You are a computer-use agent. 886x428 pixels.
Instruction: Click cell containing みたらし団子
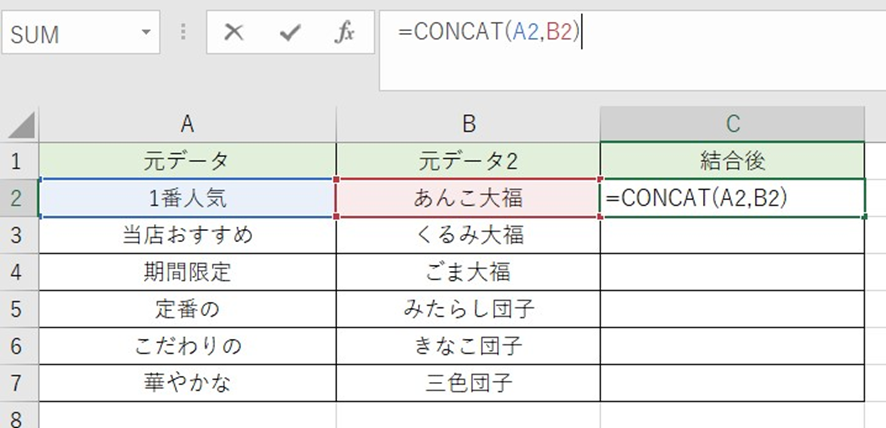click(468, 309)
